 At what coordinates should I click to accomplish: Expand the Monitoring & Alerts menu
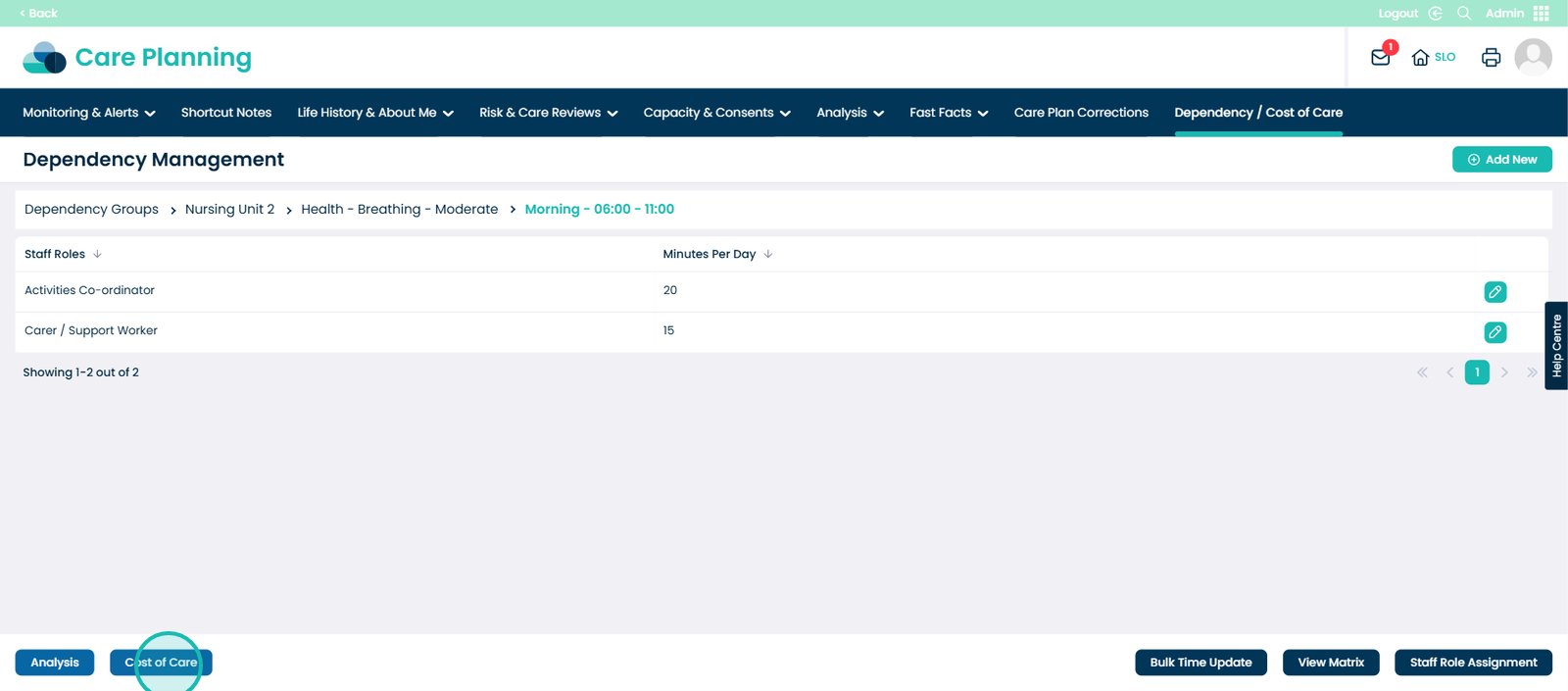click(x=89, y=113)
